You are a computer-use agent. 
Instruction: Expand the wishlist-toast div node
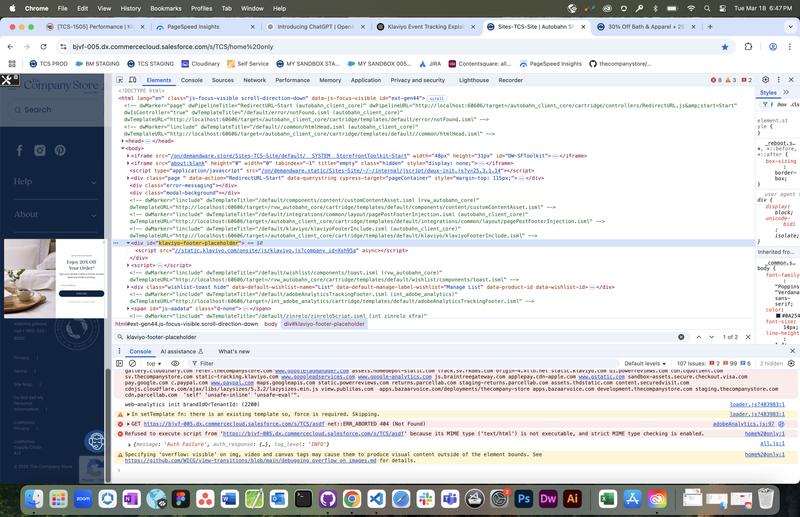128,287
